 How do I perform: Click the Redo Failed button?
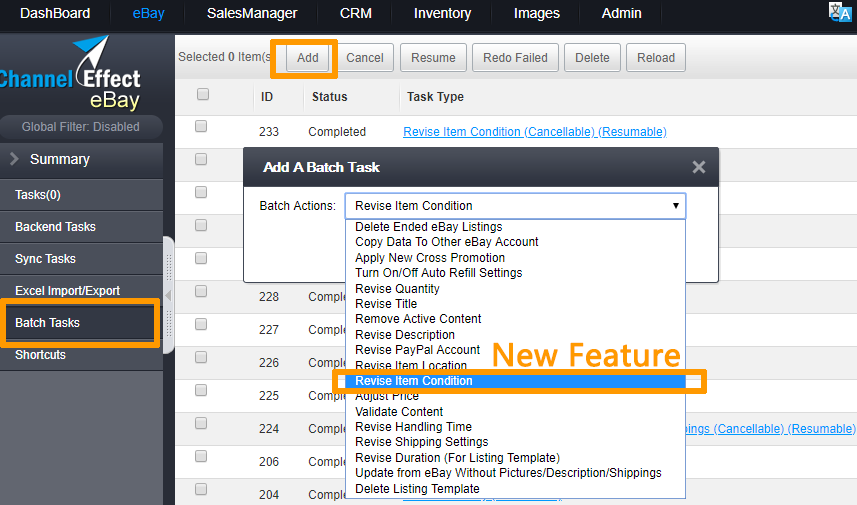pos(515,57)
